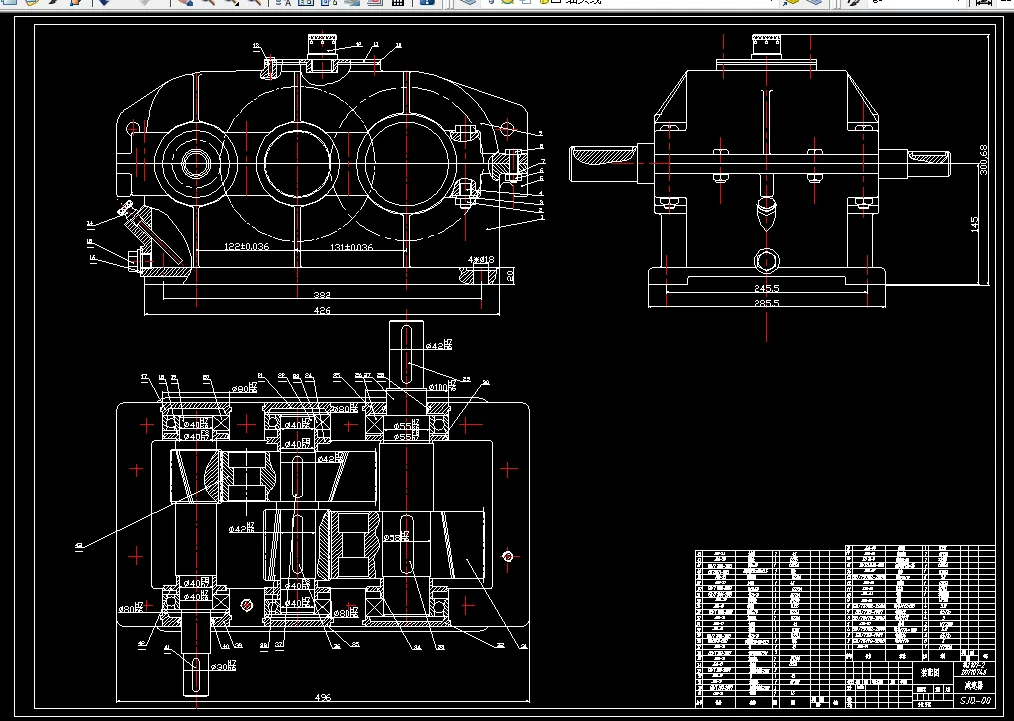
Task: Click the Layer Previous icon
Action: (816, 3)
